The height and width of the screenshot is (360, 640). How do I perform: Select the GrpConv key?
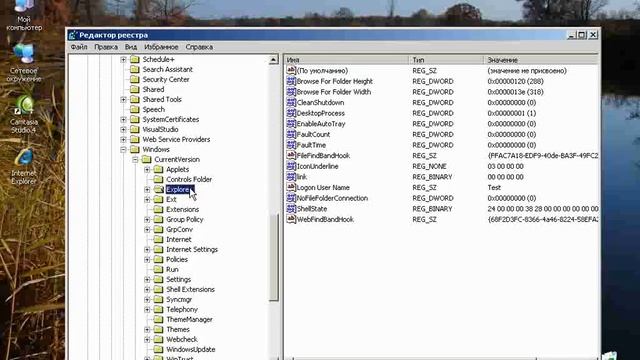[179, 229]
